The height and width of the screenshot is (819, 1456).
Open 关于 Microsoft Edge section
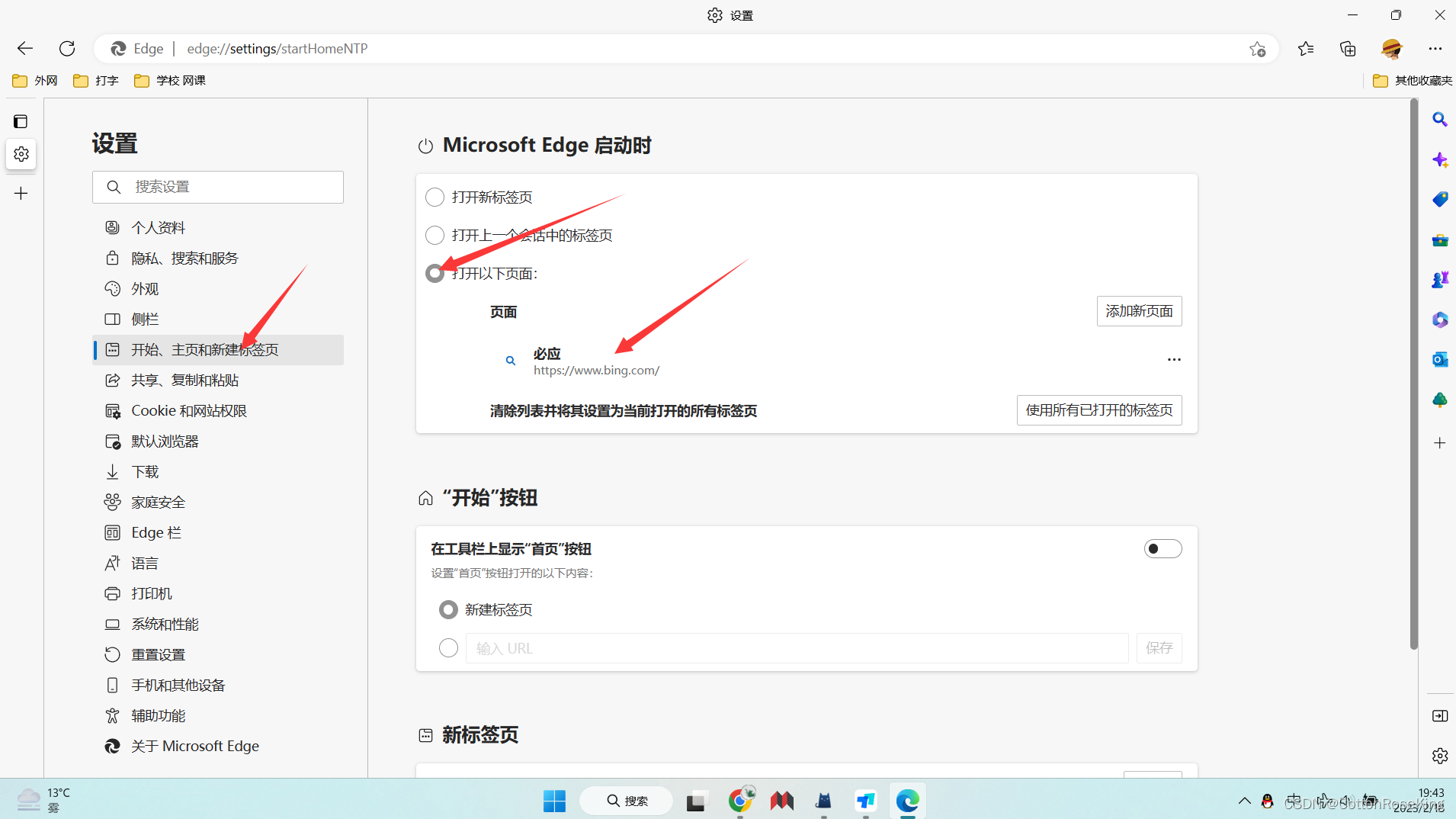tap(218, 747)
